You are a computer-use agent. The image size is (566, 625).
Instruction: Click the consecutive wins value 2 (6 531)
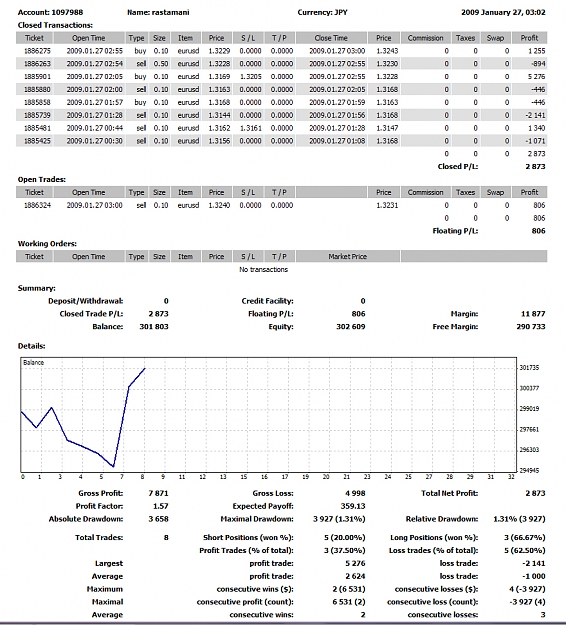(349, 589)
